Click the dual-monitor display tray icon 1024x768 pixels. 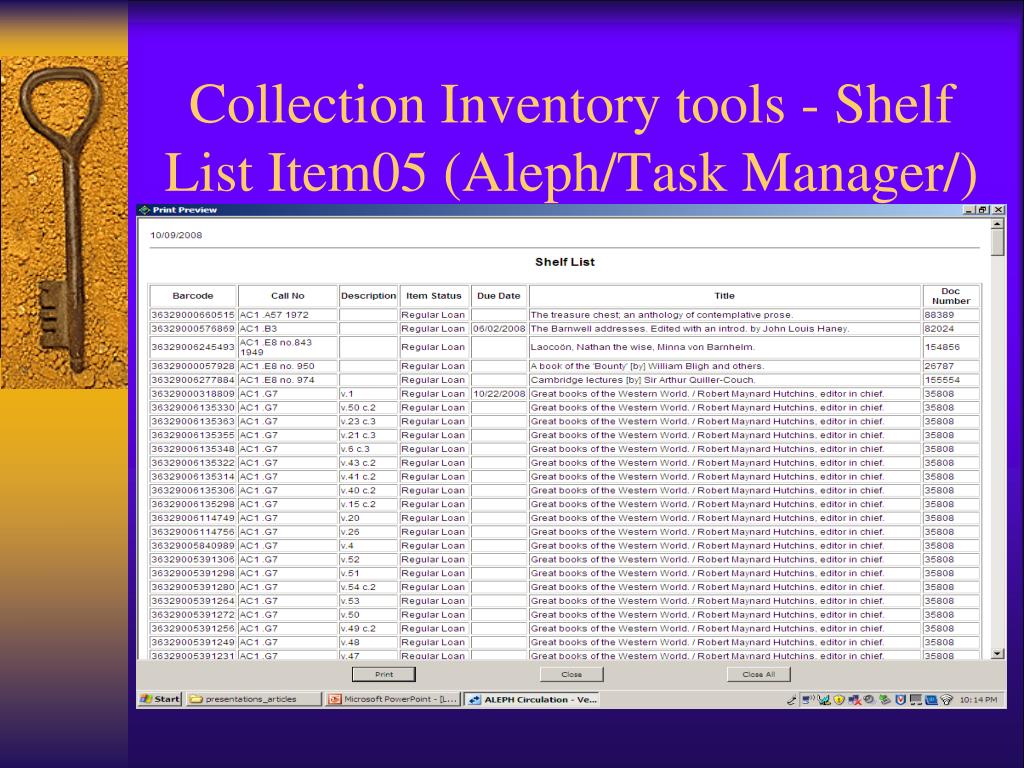916,699
